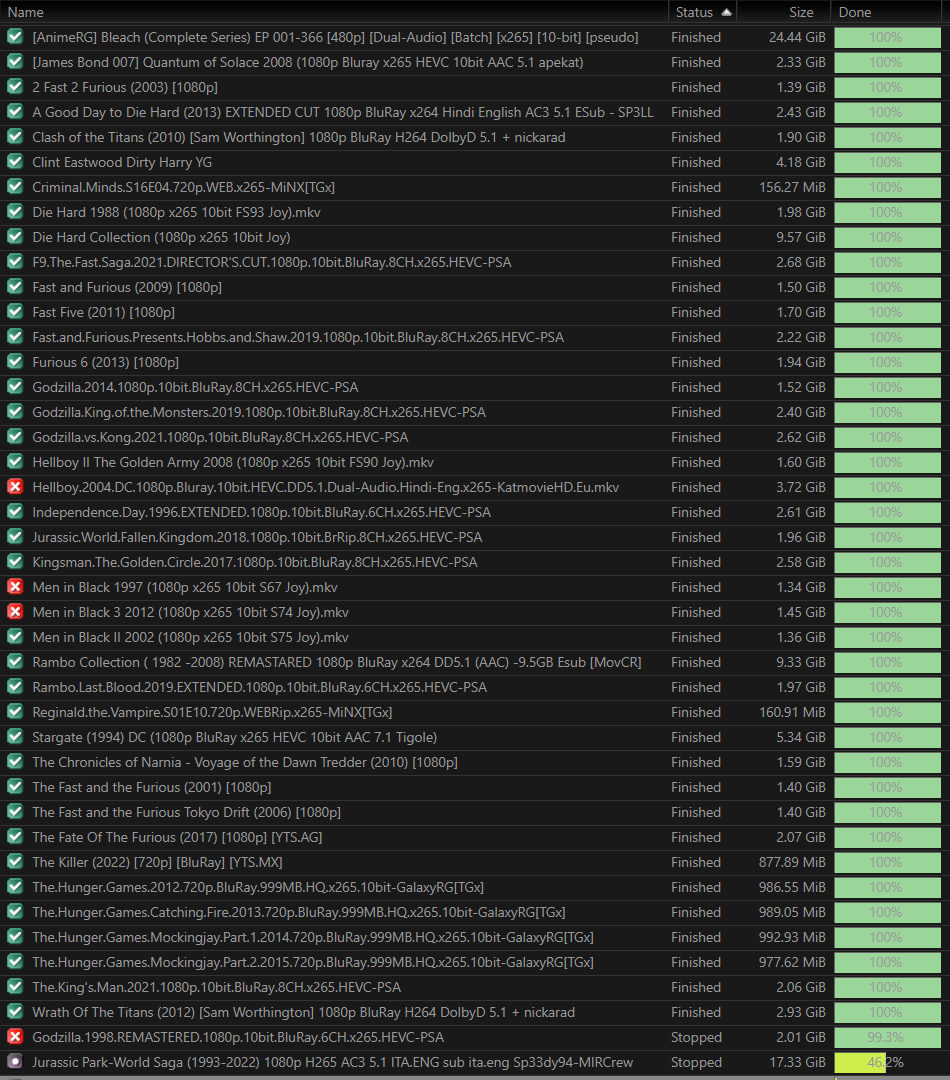This screenshot has width=950, height=1080.
Task: Select Kingsman.The.Golden.Circle.2017 torrent
Action: (x=255, y=562)
